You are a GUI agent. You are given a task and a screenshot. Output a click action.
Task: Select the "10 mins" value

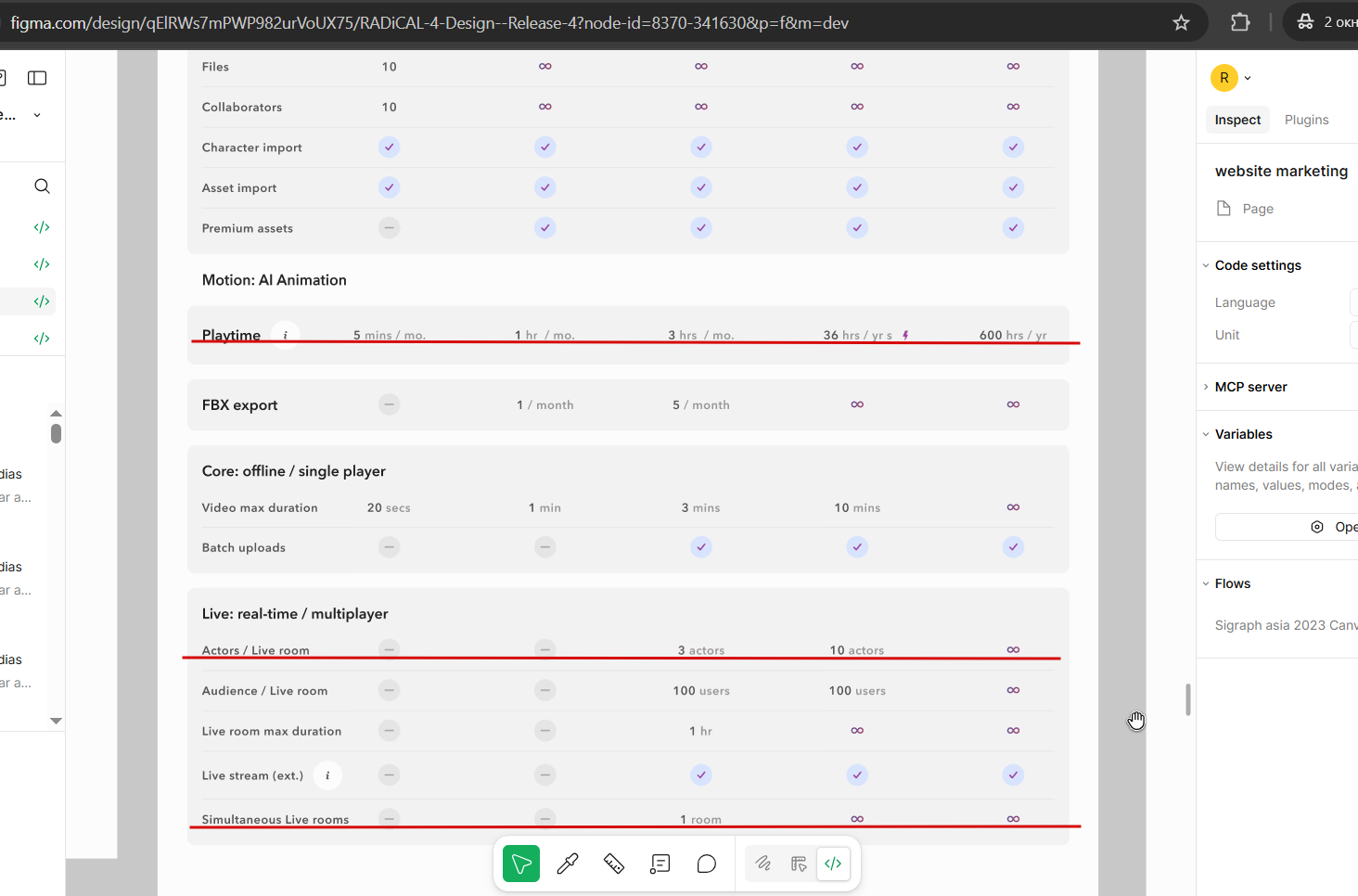[x=857, y=507]
